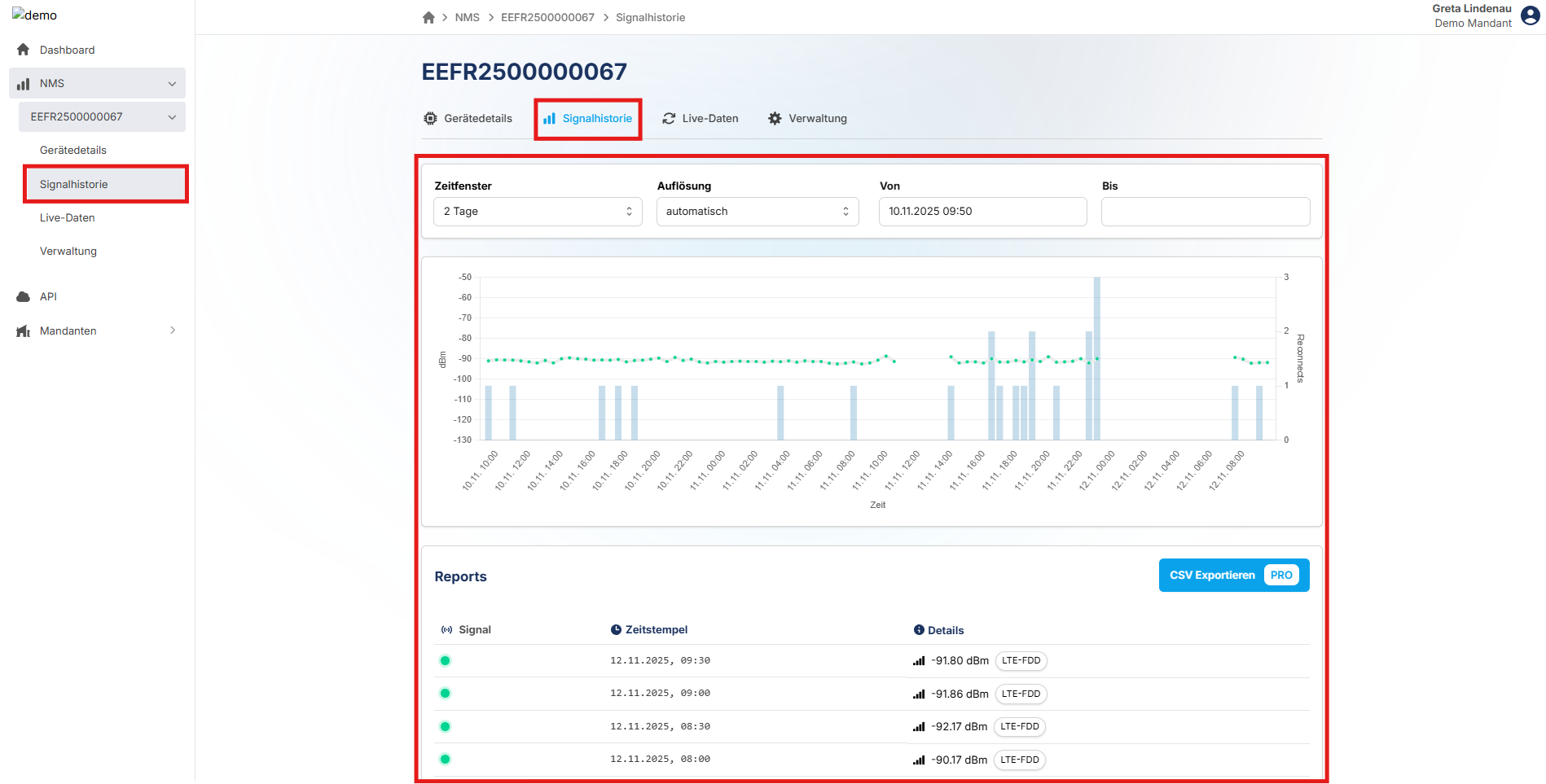1546x784 pixels.
Task: Click the NMS bar chart icon
Action: 24,84
